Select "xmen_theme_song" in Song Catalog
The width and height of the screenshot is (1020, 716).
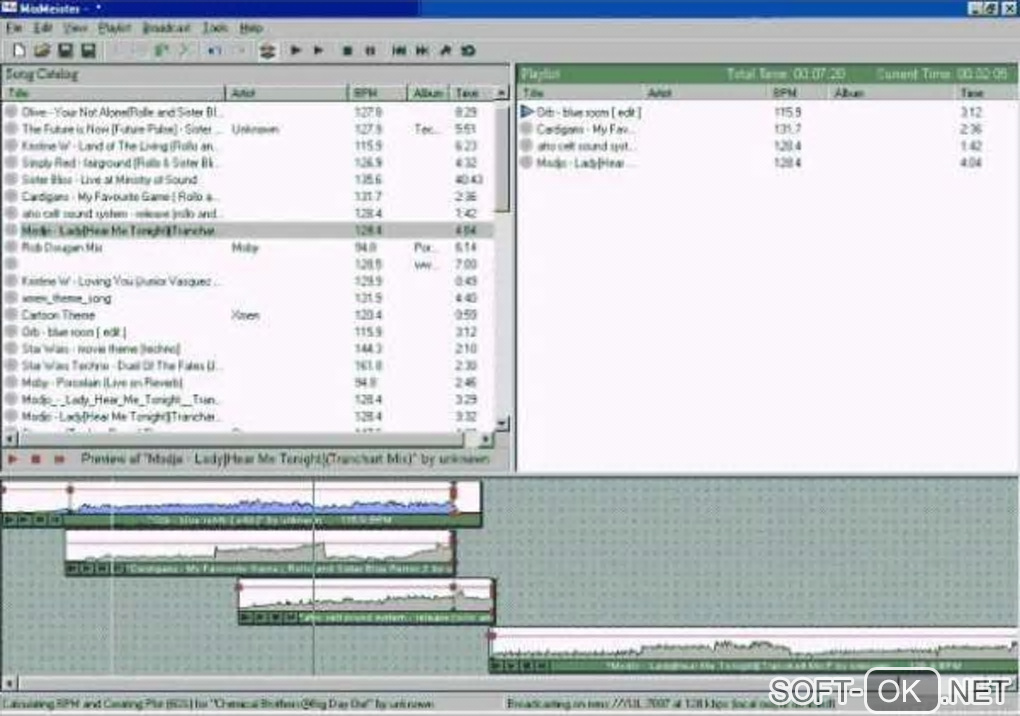tap(247, 298)
